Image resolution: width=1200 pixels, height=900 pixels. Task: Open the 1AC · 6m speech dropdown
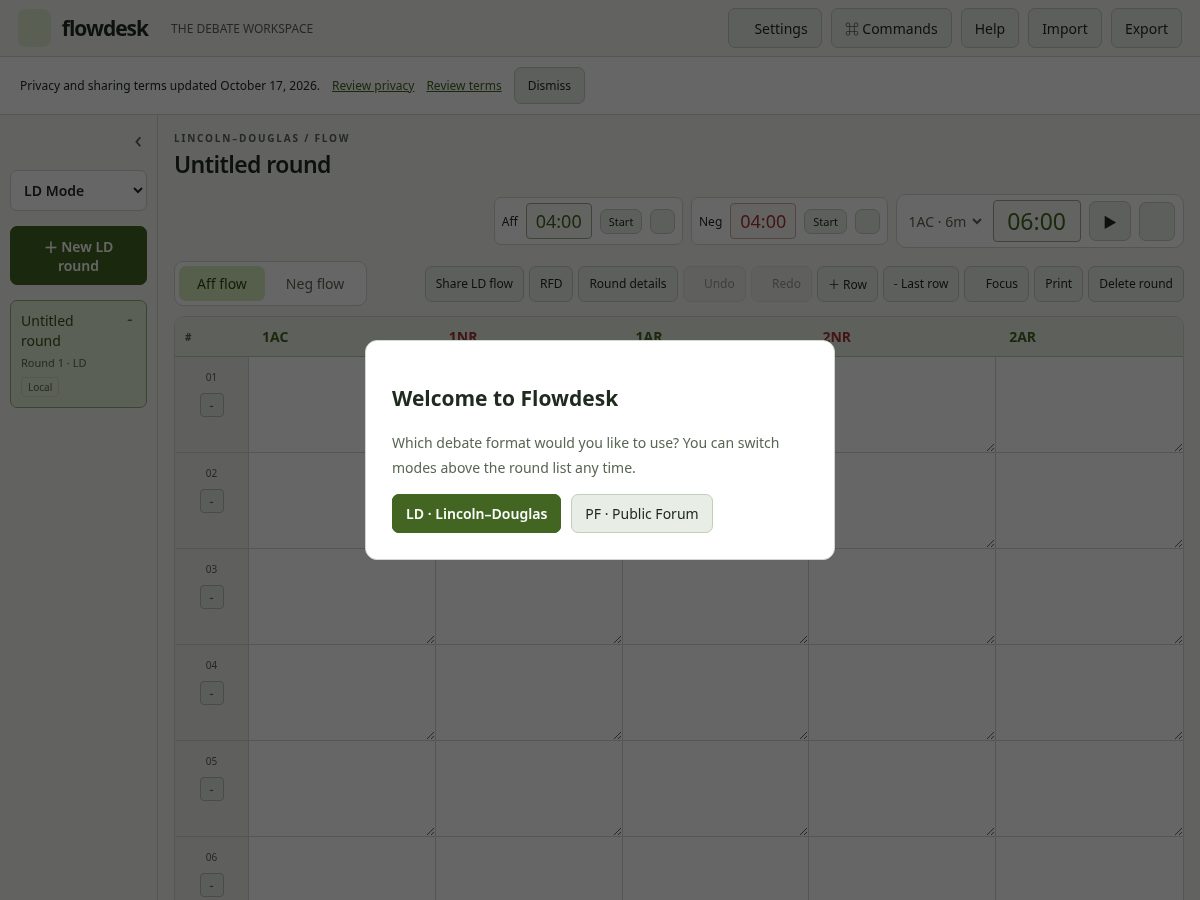(x=945, y=221)
